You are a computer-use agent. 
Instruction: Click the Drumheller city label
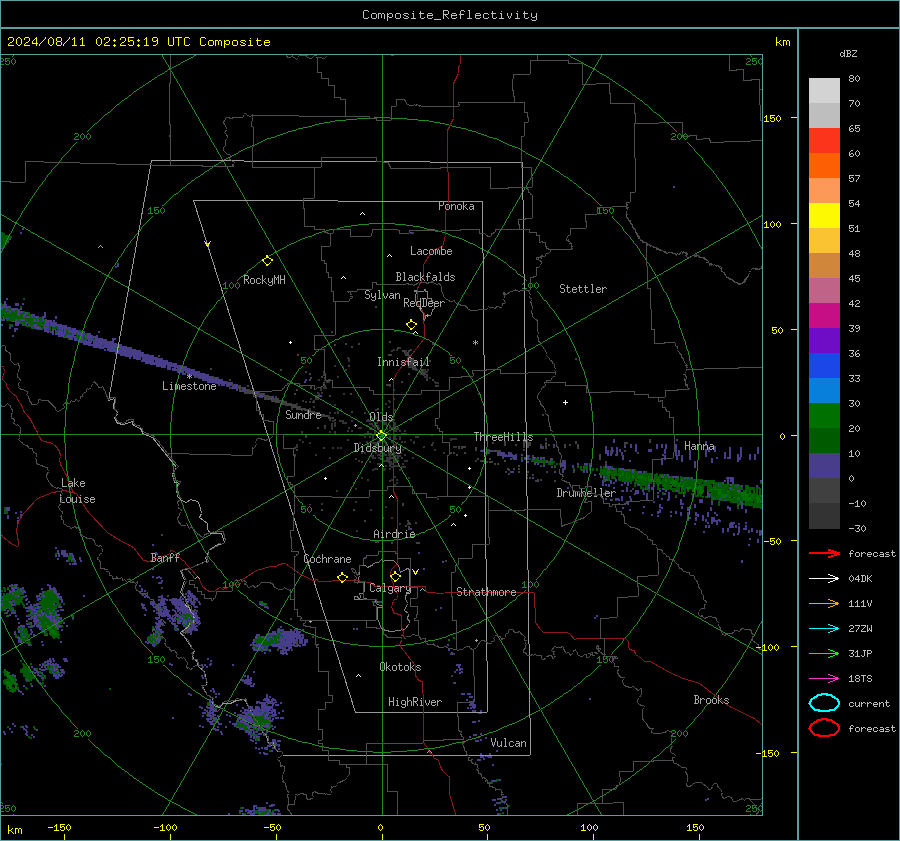click(x=586, y=493)
